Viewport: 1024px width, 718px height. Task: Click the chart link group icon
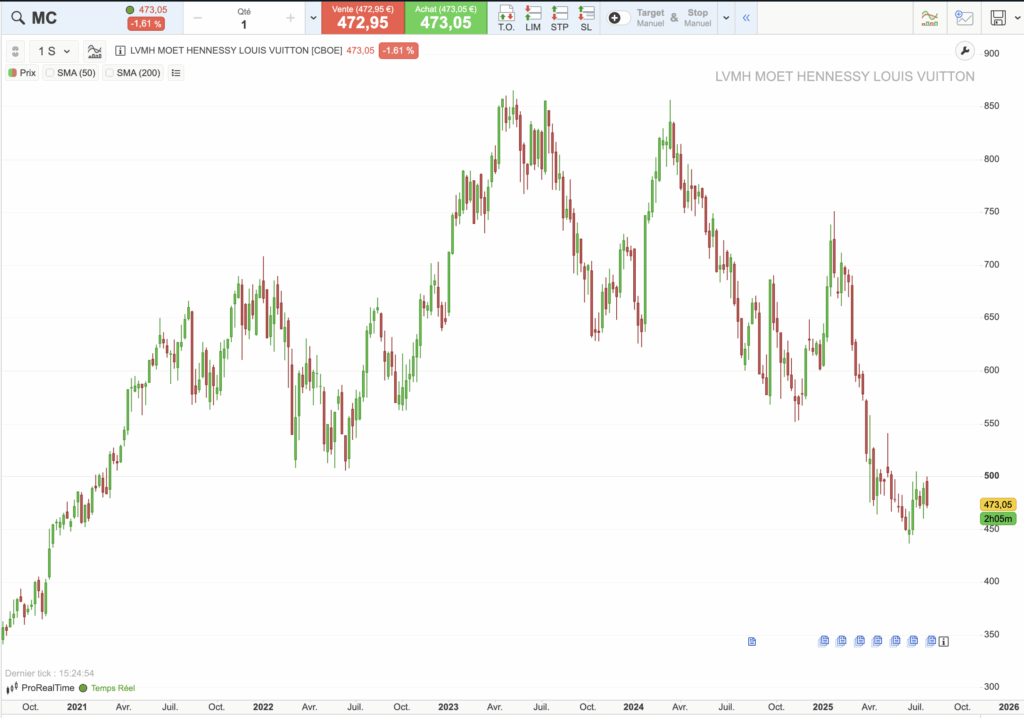click(x=15, y=51)
